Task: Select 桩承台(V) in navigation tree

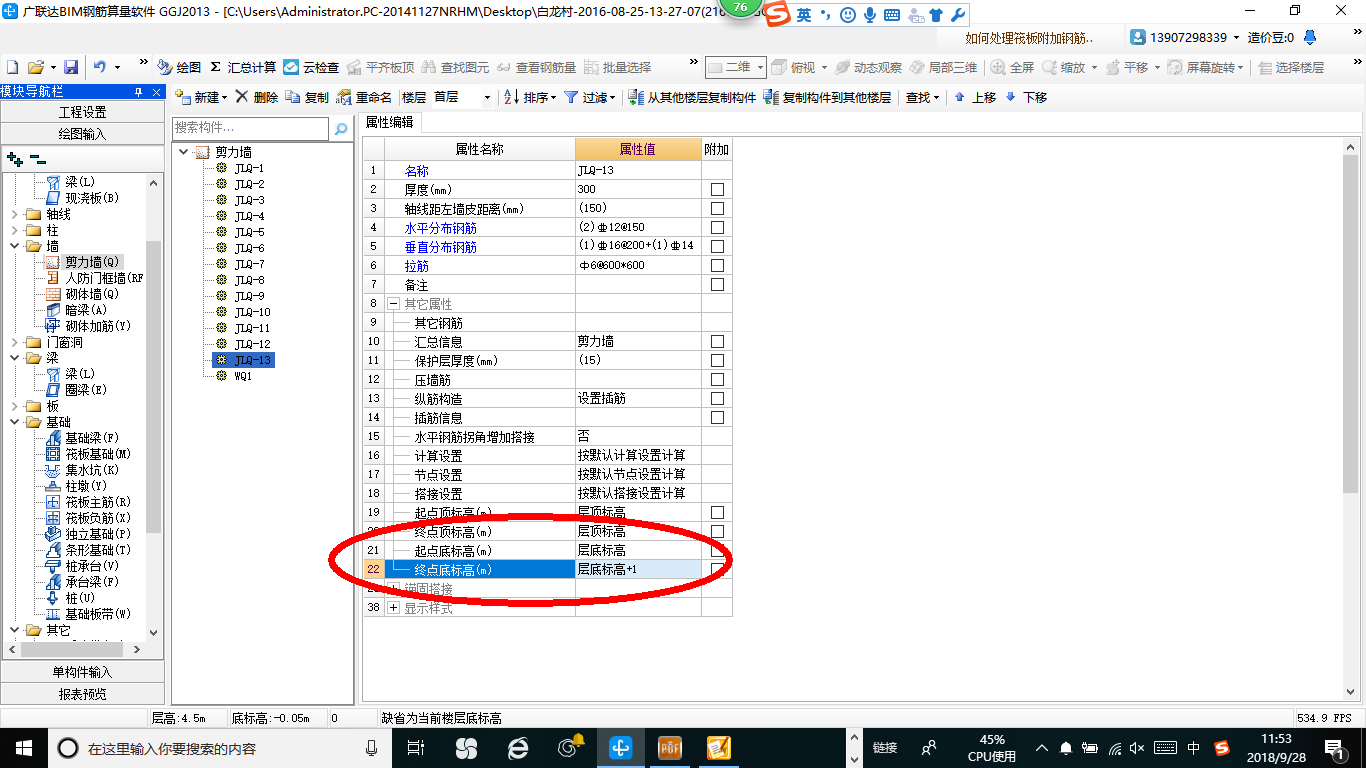Action: coord(92,566)
